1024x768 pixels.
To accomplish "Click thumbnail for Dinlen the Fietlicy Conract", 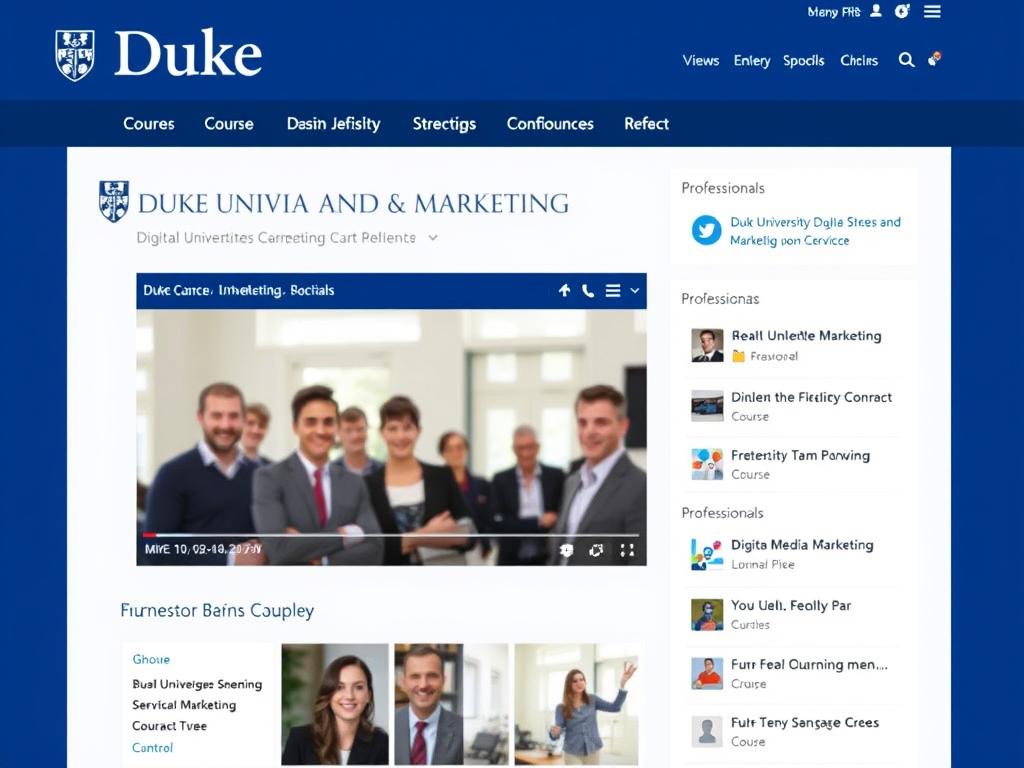I will [707, 406].
